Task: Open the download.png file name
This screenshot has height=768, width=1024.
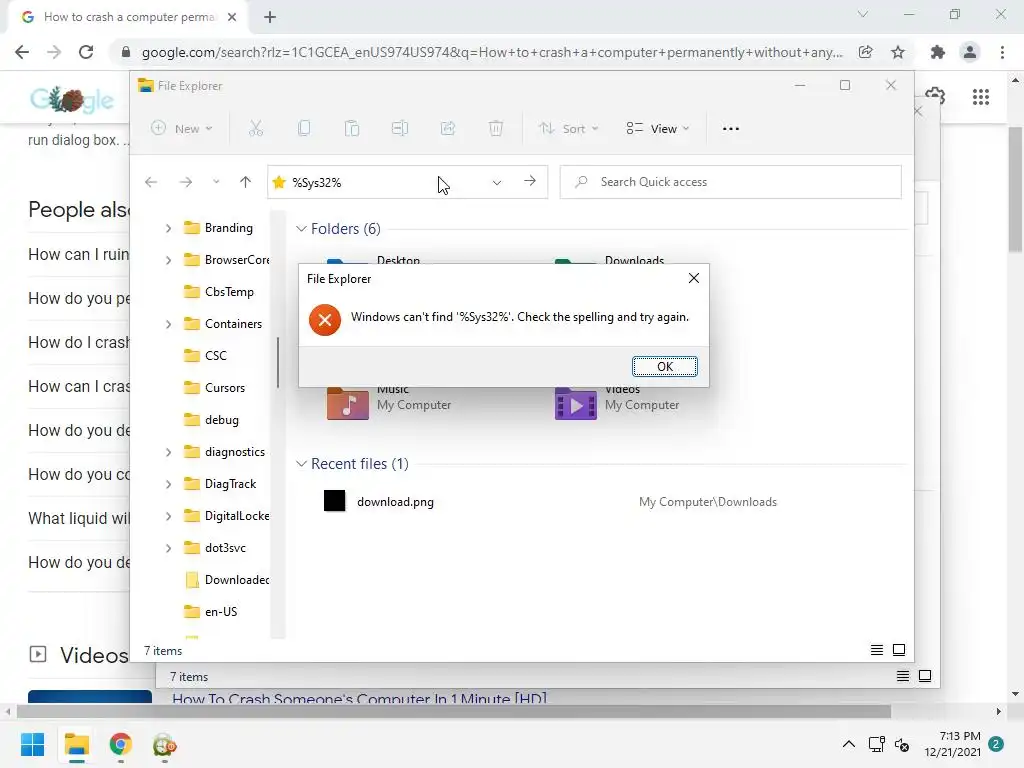Action: [395, 502]
